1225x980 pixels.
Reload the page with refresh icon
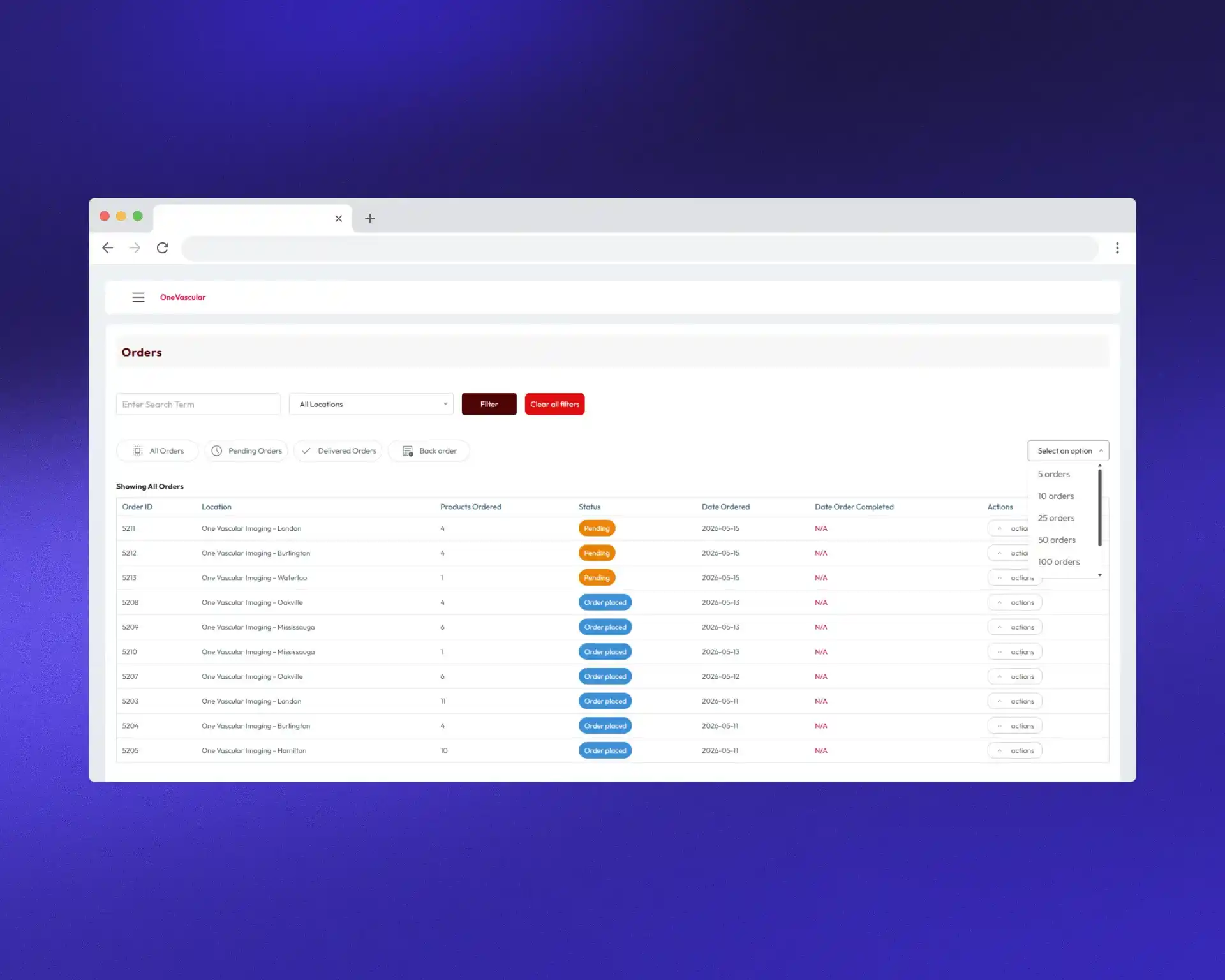pos(163,248)
